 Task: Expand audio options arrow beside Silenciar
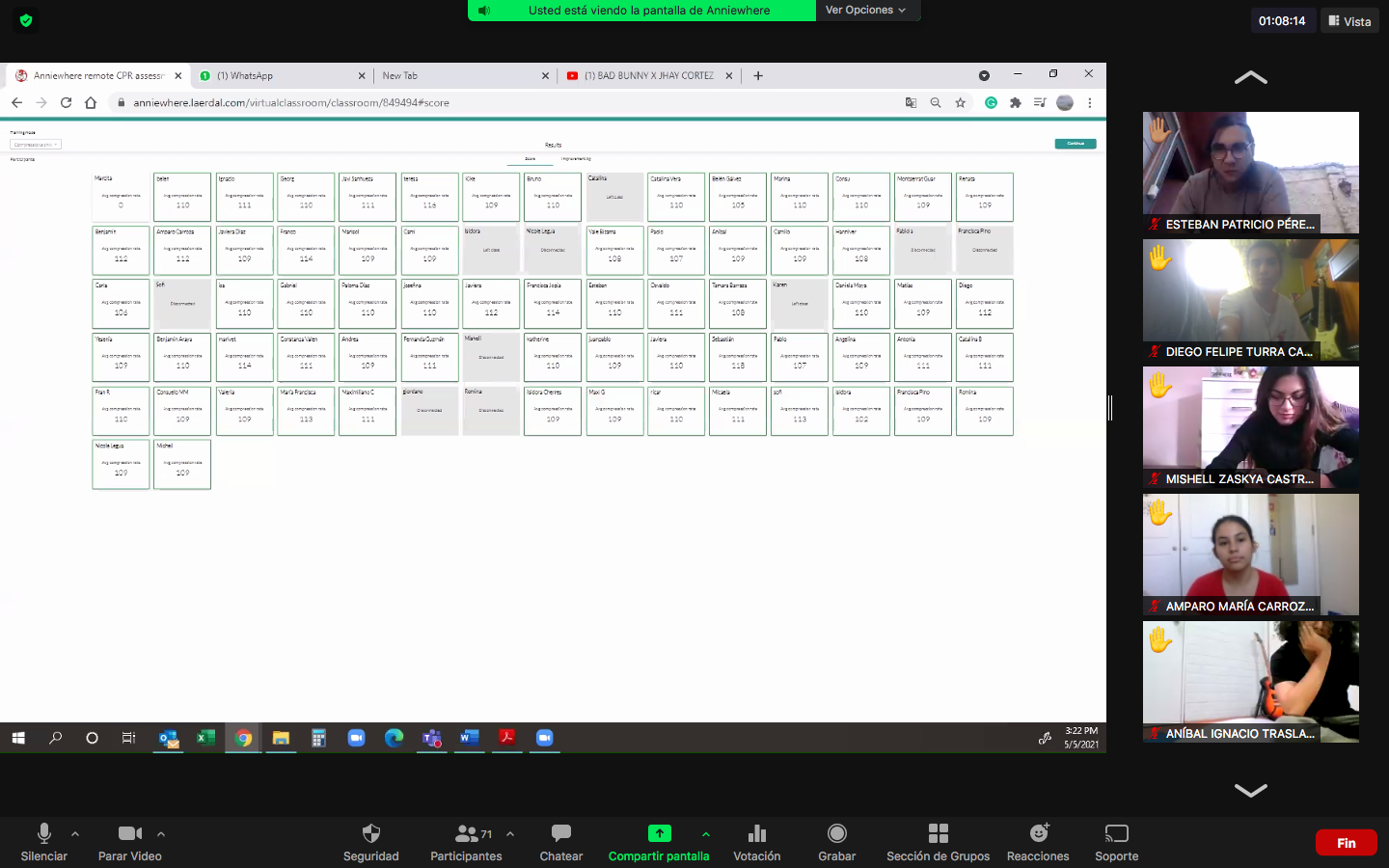75,834
